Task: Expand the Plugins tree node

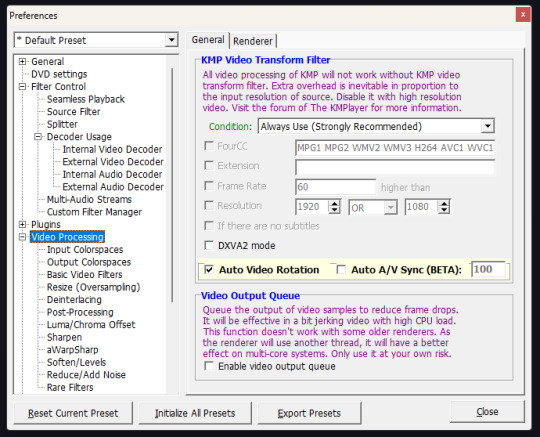Action: (x=22, y=225)
